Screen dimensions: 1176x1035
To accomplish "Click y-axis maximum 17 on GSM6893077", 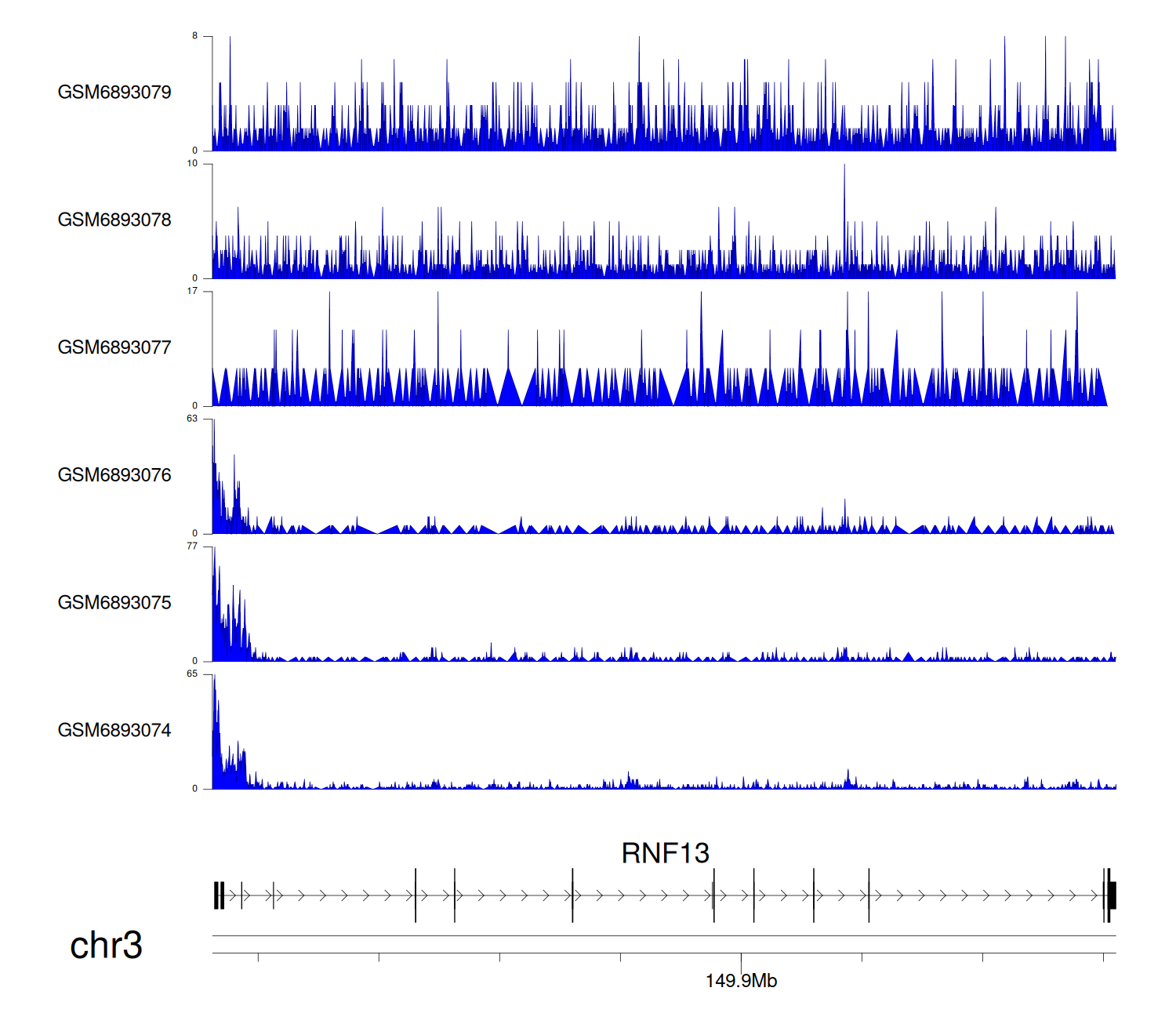I will pyautogui.click(x=192, y=292).
